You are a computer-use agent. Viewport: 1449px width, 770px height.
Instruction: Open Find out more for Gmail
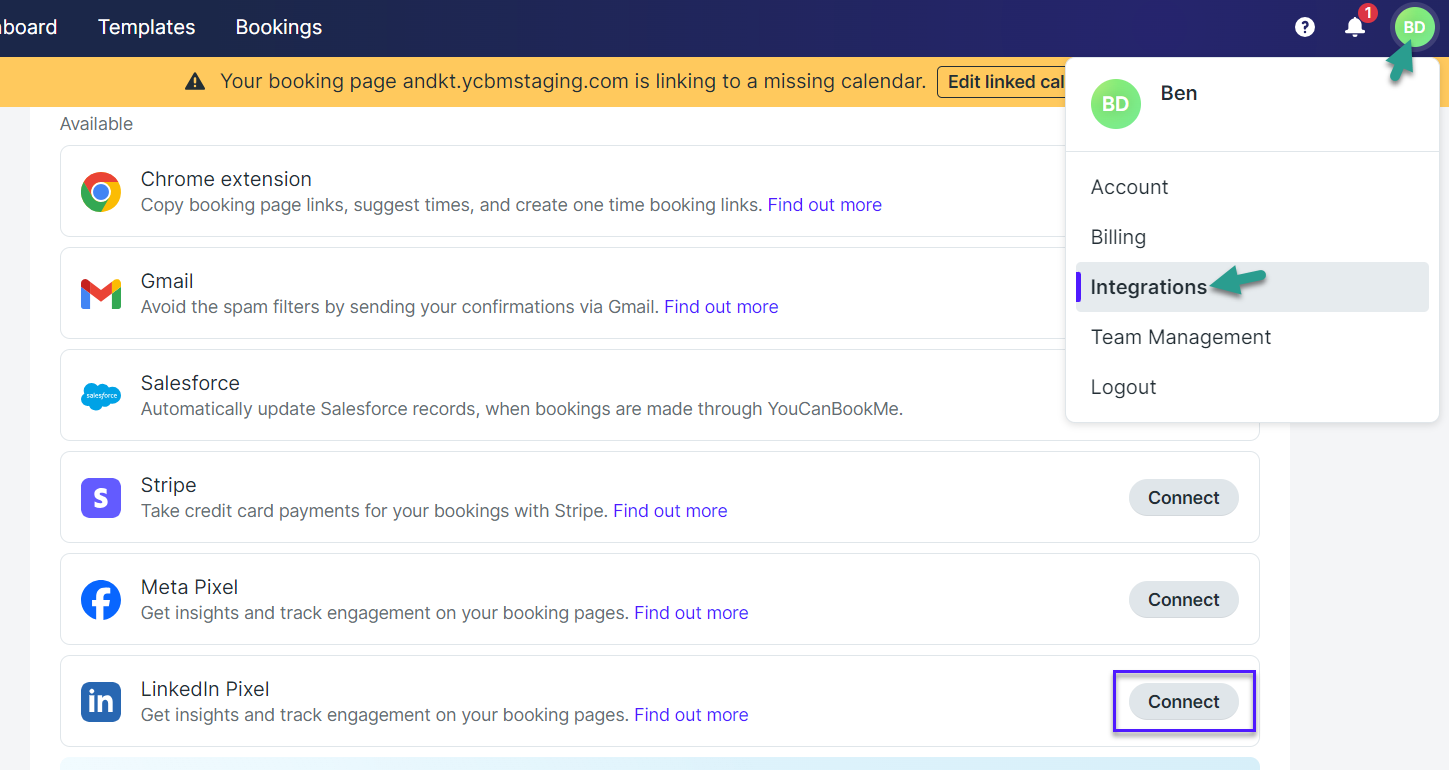pyautogui.click(x=721, y=307)
